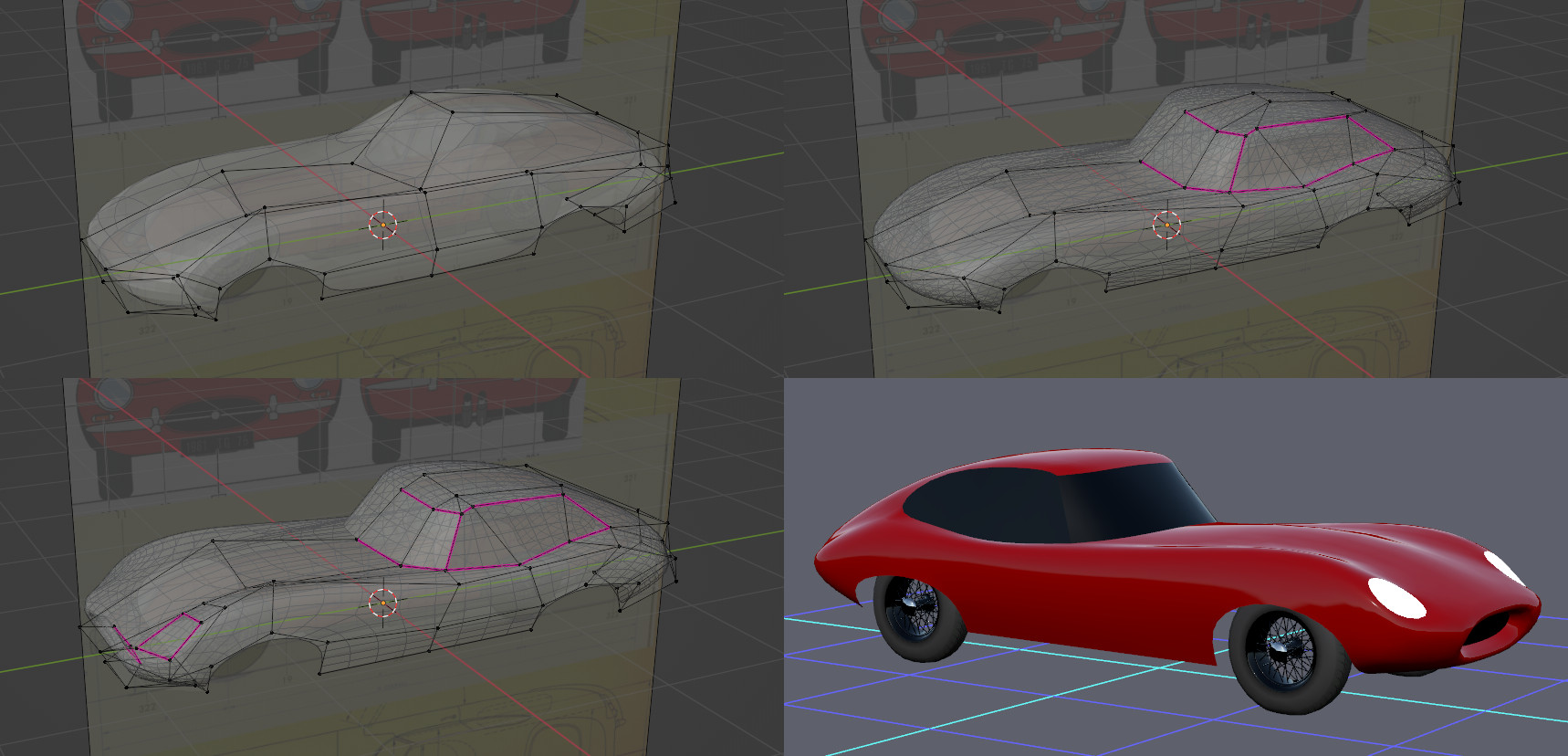Select the rendered red car's rear wheel
This screenshot has width=1568, height=756.
click(x=919, y=617)
